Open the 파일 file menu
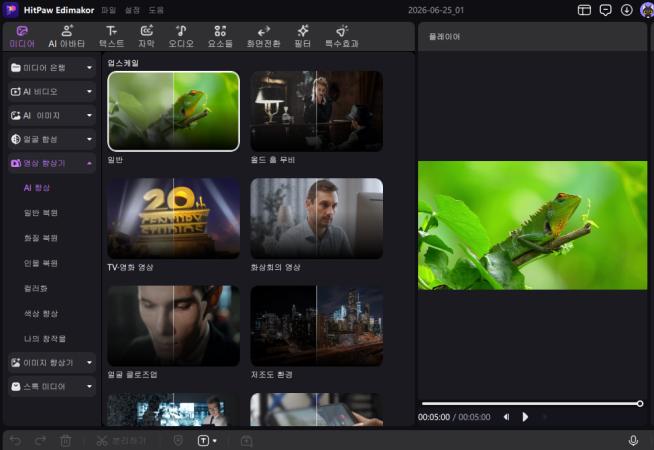The height and width of the screenshot is (450, 654). [x=108, y=10]
